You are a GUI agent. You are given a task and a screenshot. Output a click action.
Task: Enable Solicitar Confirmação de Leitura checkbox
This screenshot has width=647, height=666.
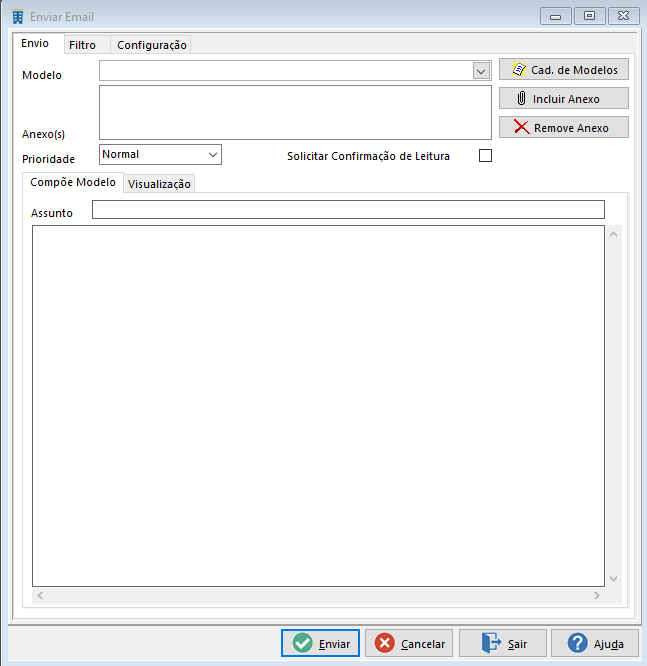(x=485, y=155)
